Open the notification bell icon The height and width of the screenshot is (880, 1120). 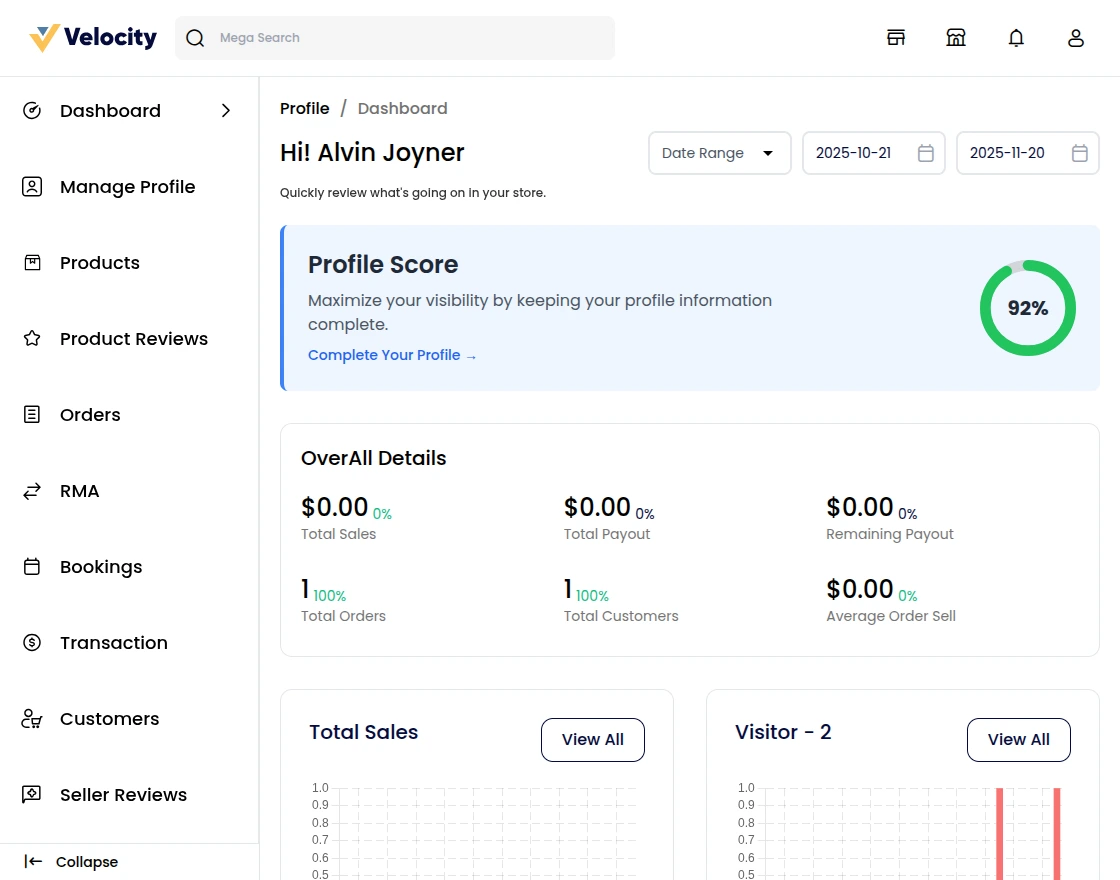coord(1016,37)
